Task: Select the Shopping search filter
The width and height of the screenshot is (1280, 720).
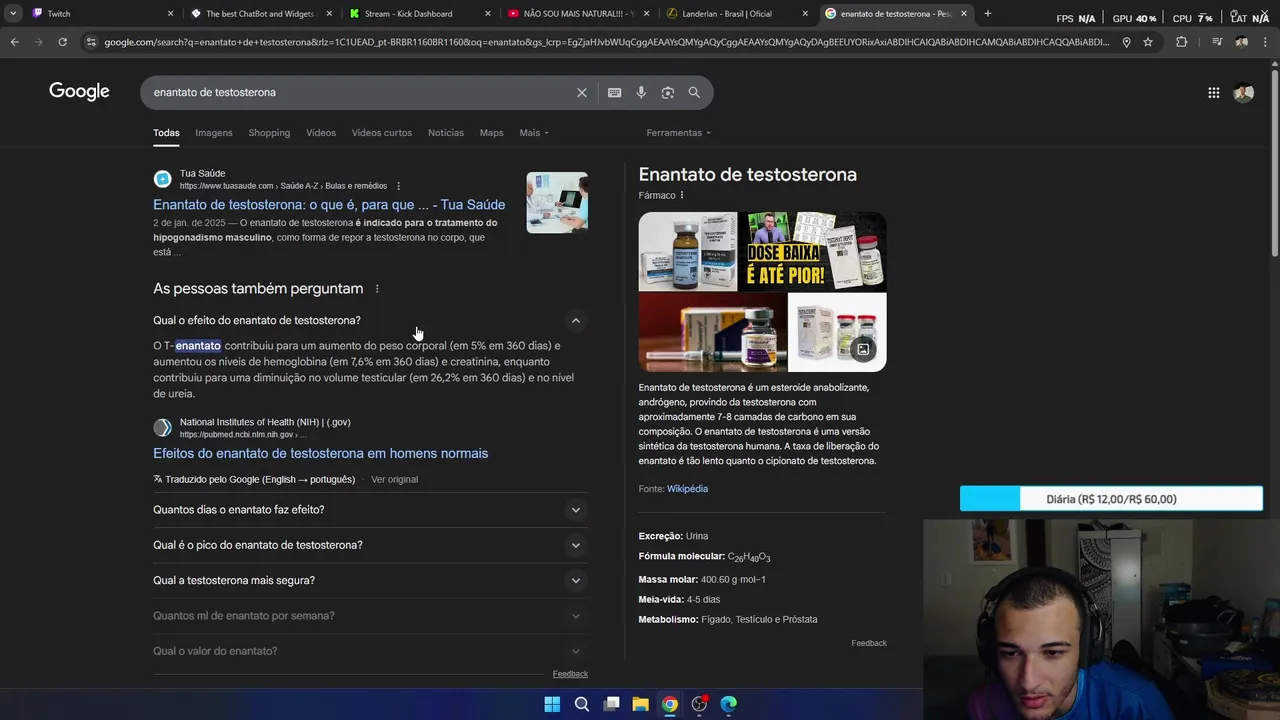Action: [x=269, y=133]
